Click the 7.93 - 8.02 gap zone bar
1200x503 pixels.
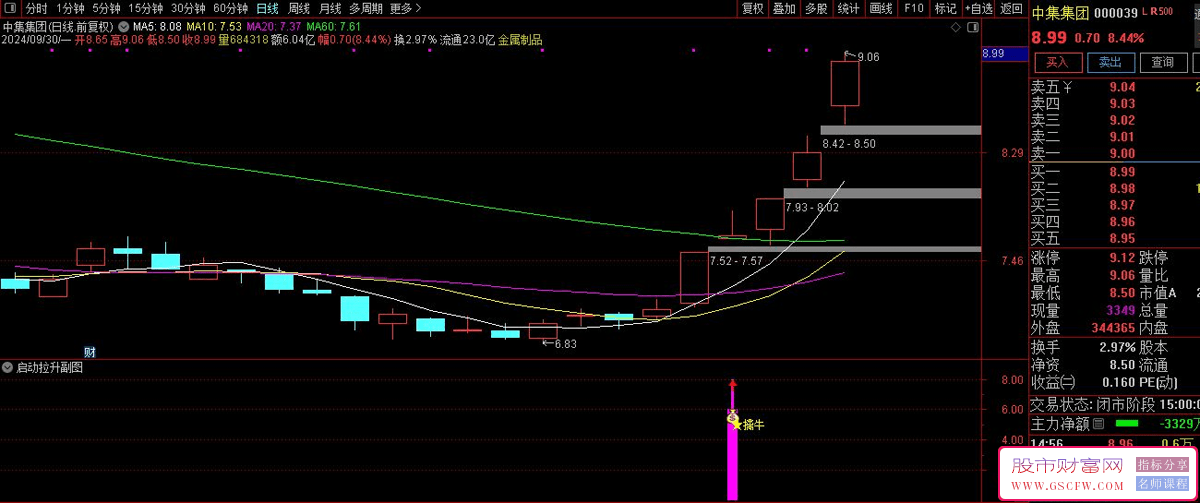coord(882,193)
